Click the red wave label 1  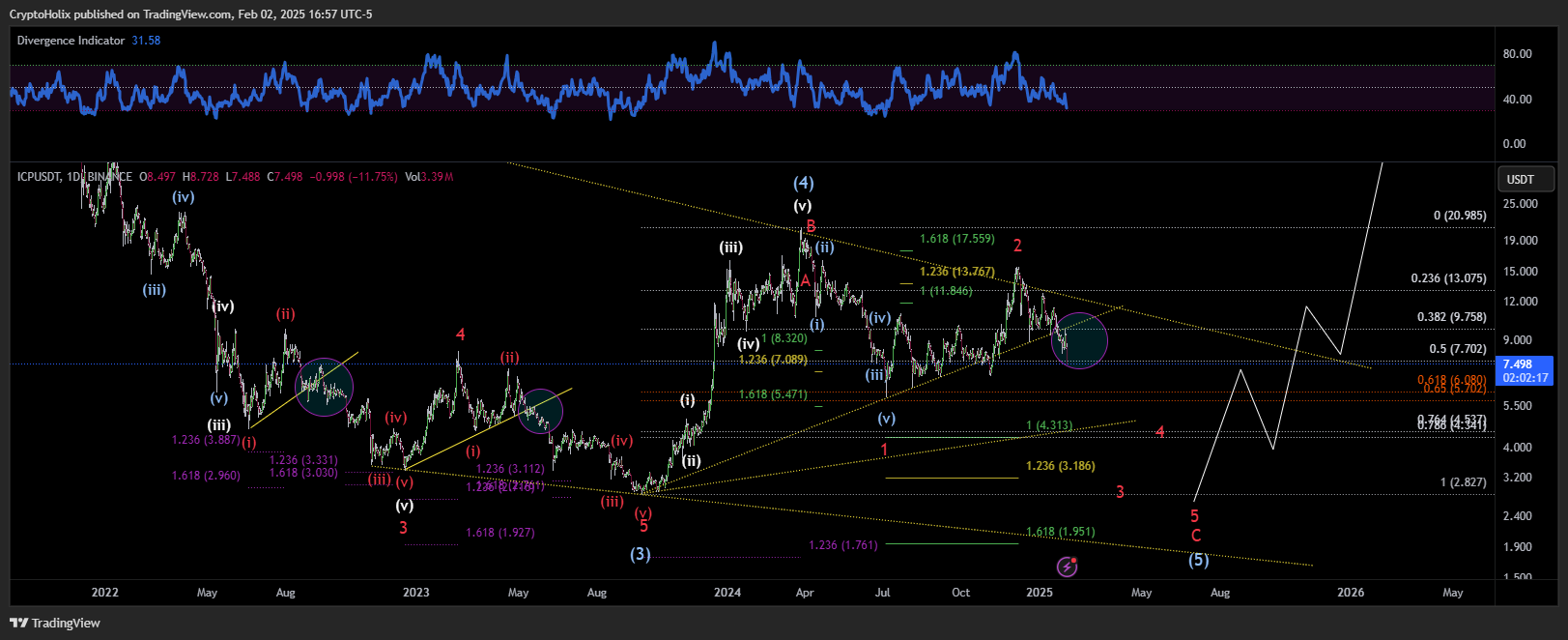(x=885, y=450)
